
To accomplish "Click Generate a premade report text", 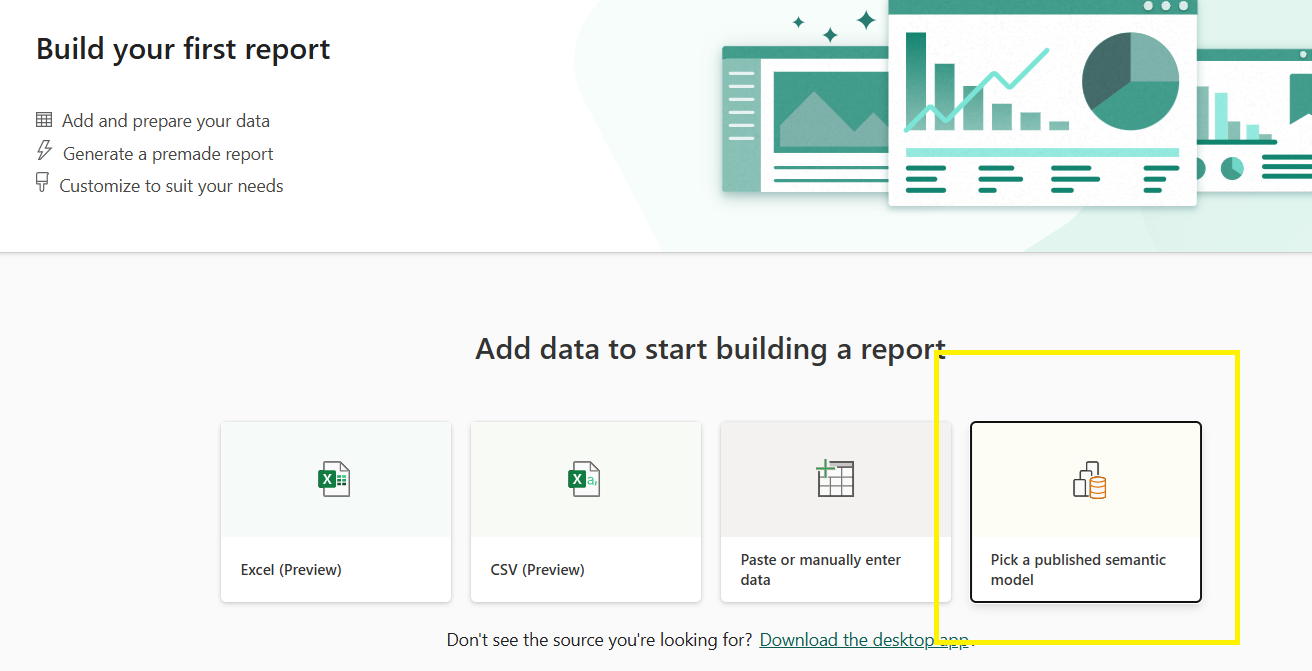I will coord(168,154).
